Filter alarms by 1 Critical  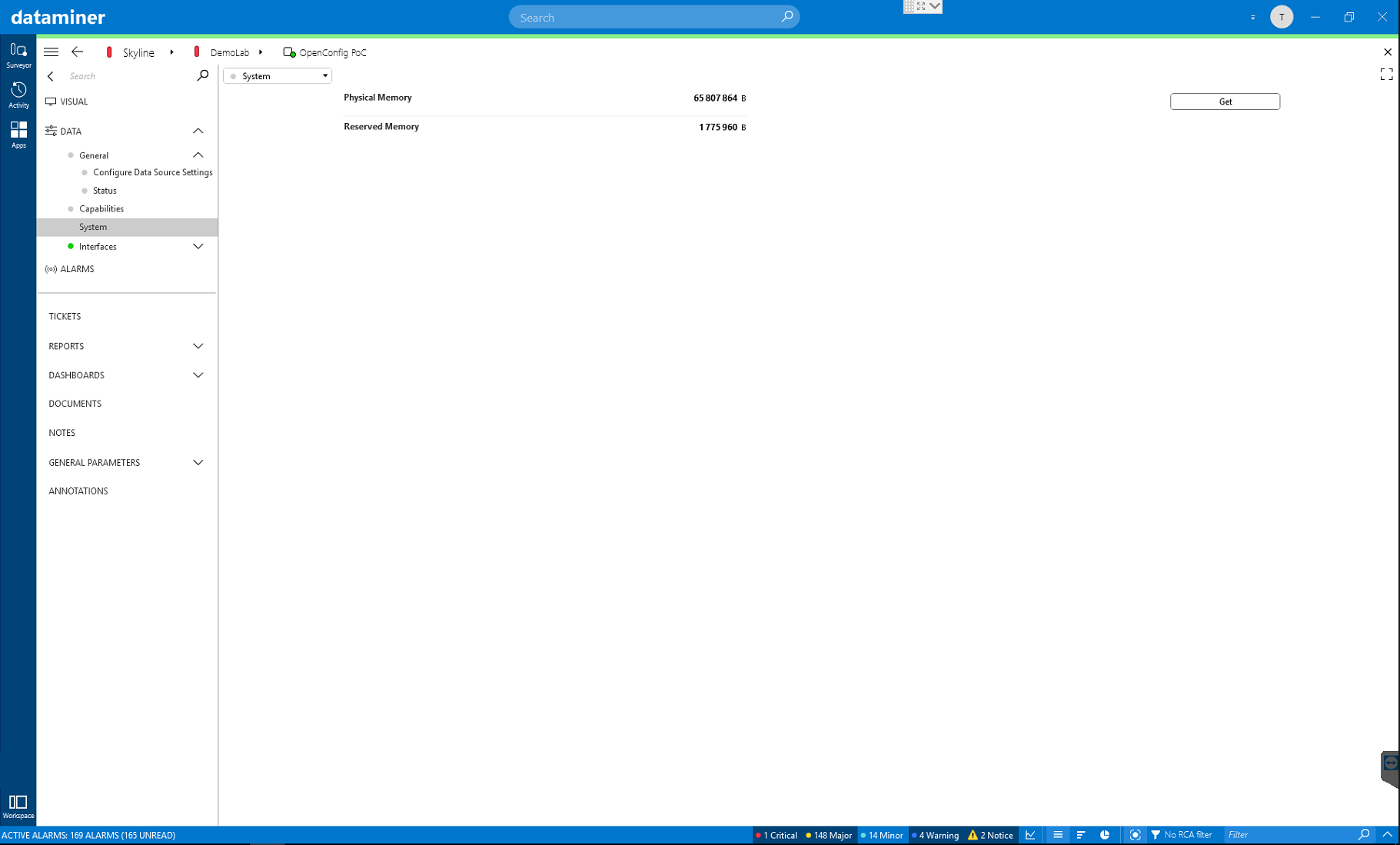[x=776, y=835]
